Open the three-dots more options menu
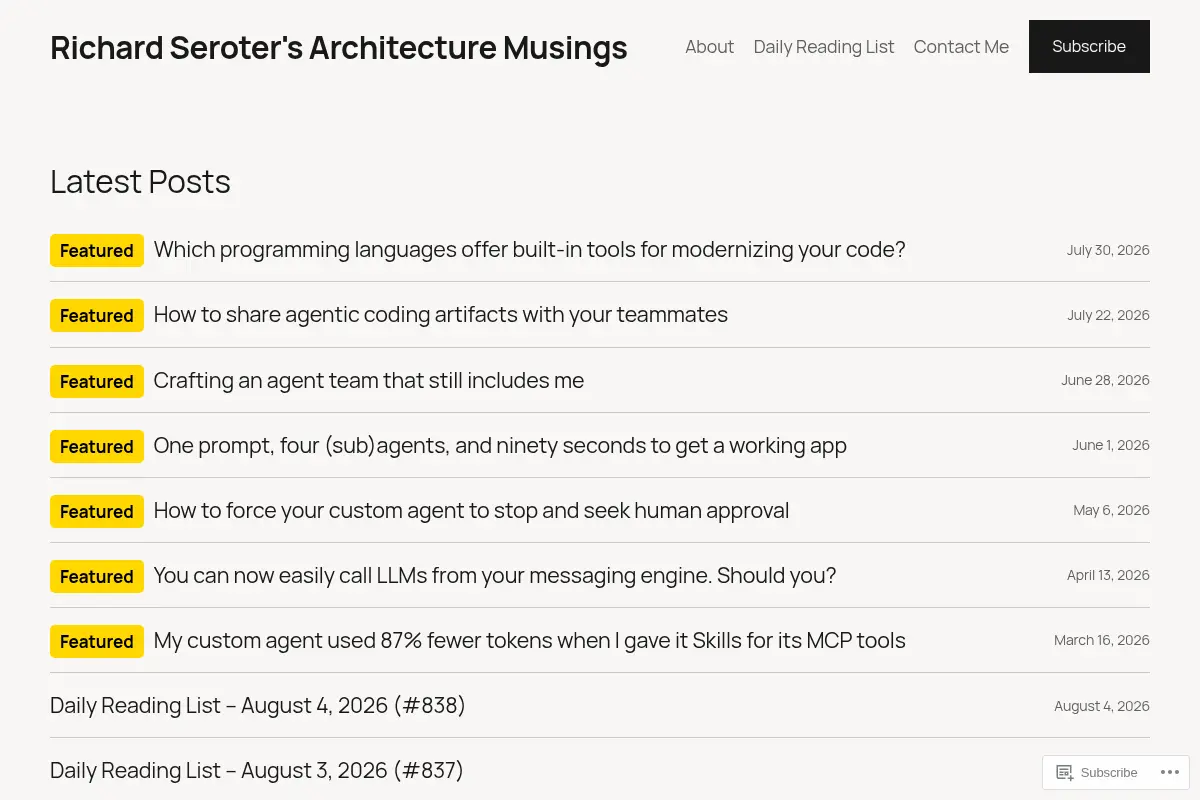Image resolution: width=1200 pixels, height=800 pixels. (1168, 772)
